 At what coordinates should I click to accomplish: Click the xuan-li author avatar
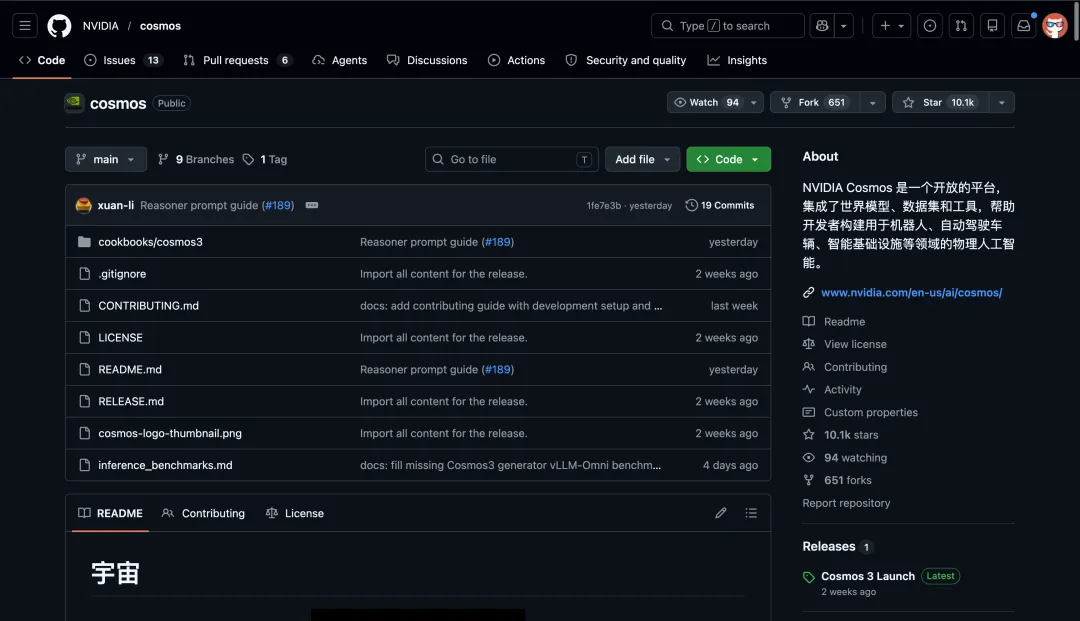[x=83, y=205]
